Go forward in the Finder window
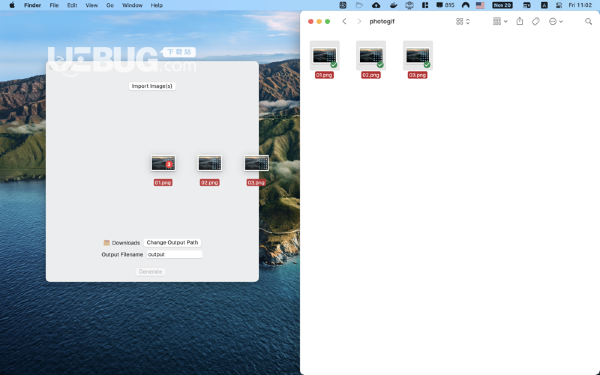Screen dimensions: 600x375 pyautogui.click(x=359, y=21)
